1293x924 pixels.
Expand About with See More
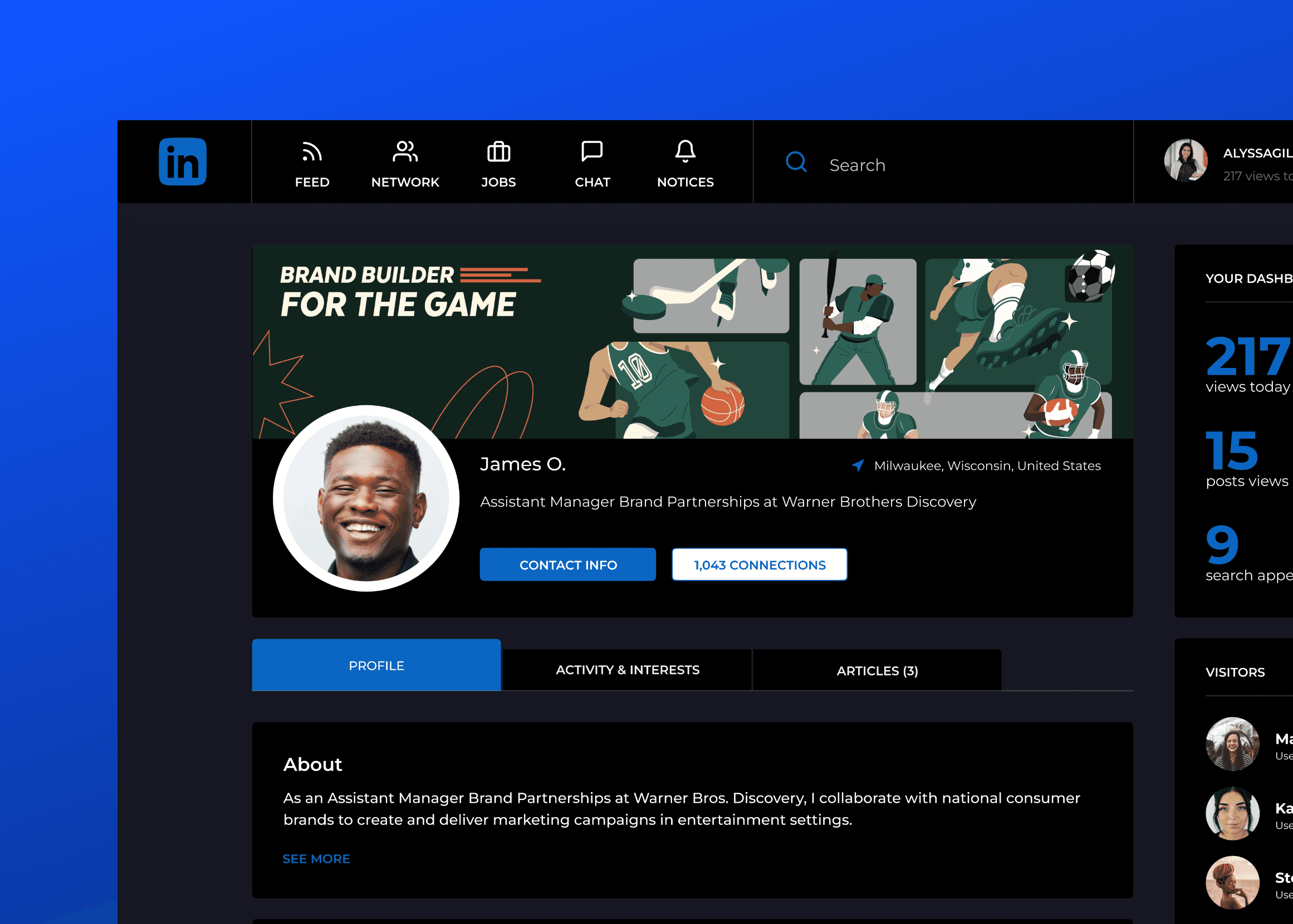pyautogui.click(x=316, y=858)
